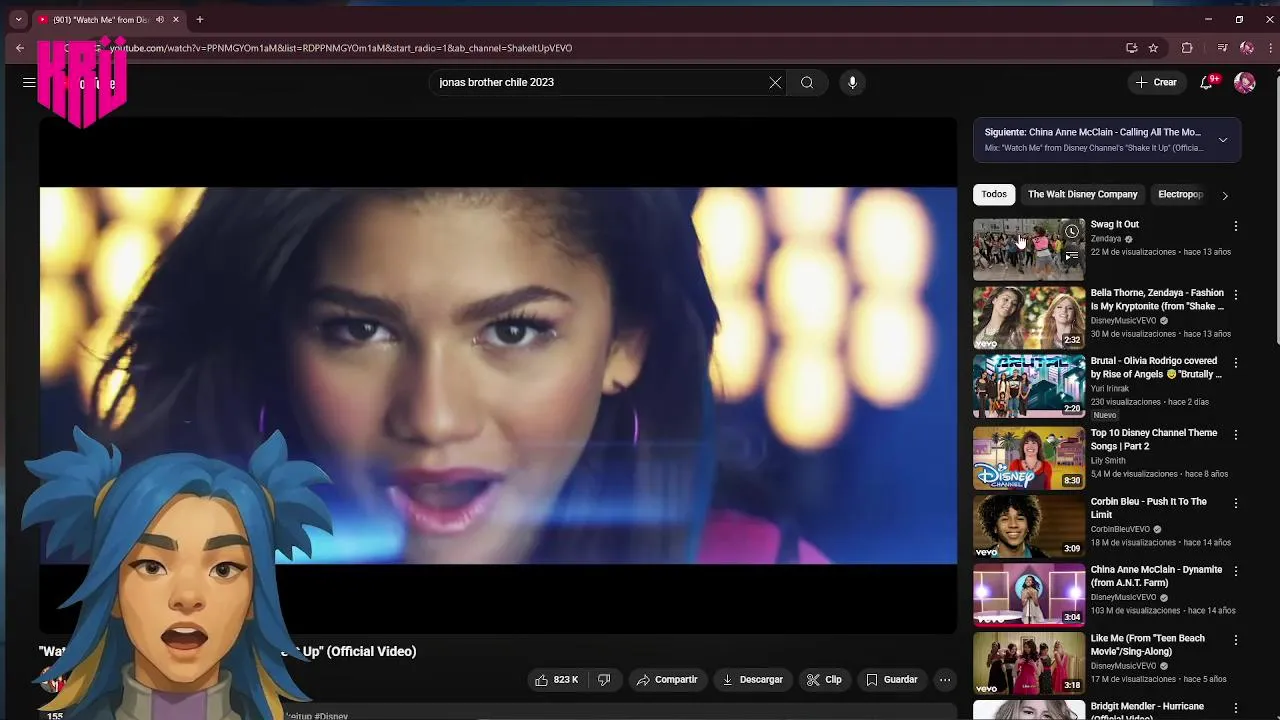
Task: Open Top 10 Disney Channel Theme thumbnail
Action: pyautogui.click(x=1029, y=458)
